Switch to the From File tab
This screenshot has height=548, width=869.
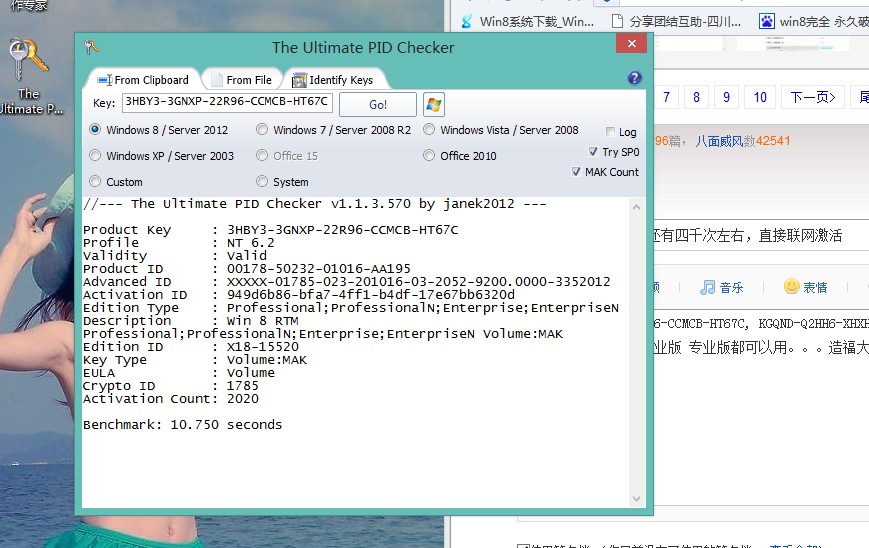tap(243, 80)
